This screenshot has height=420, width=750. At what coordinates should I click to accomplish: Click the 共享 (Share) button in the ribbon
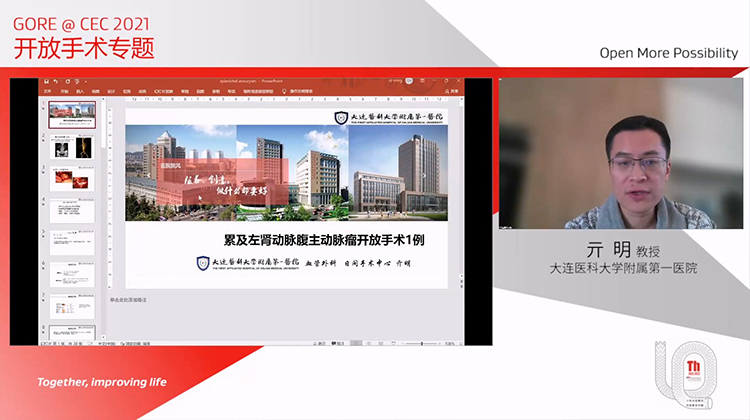coord(452,91)
